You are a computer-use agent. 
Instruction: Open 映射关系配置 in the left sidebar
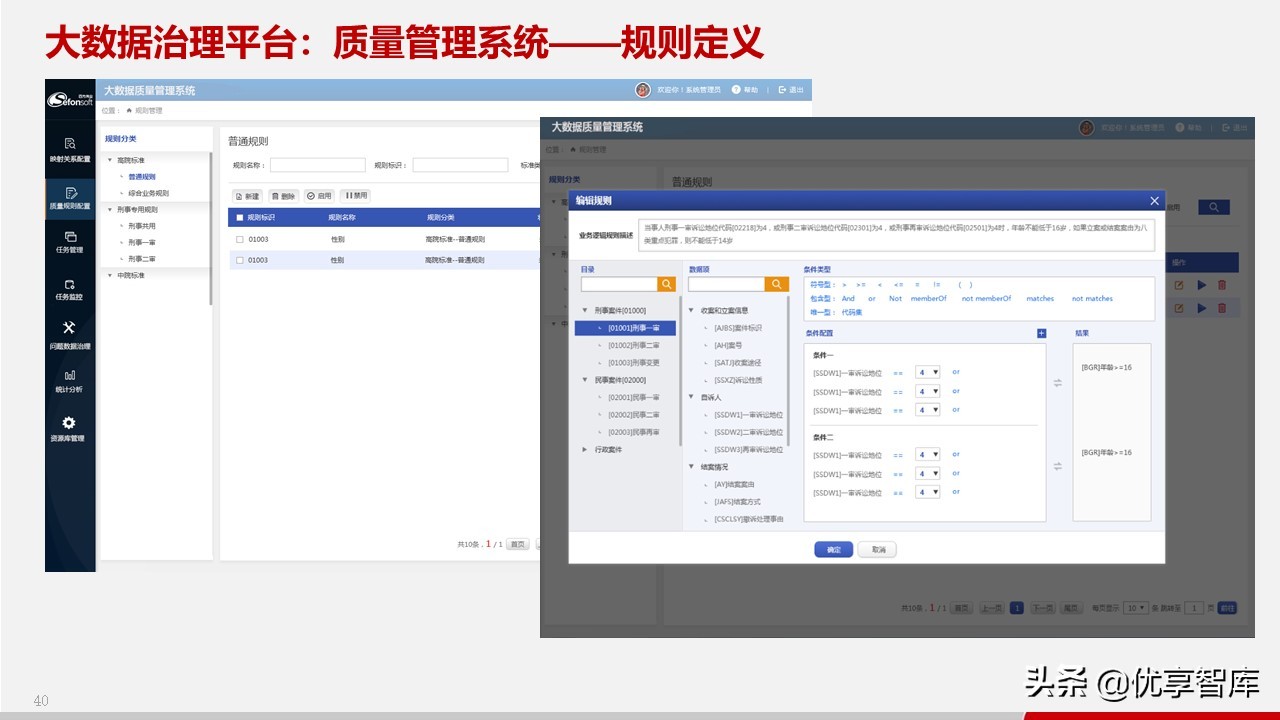click(x=69, y=150)
